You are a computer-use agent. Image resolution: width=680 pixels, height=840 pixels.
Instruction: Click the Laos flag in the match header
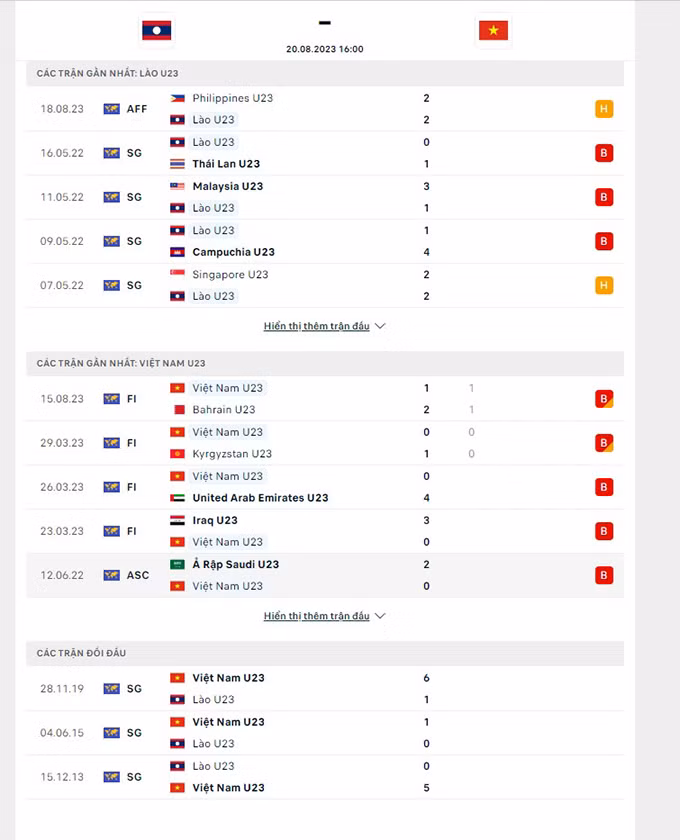[157, 30]
